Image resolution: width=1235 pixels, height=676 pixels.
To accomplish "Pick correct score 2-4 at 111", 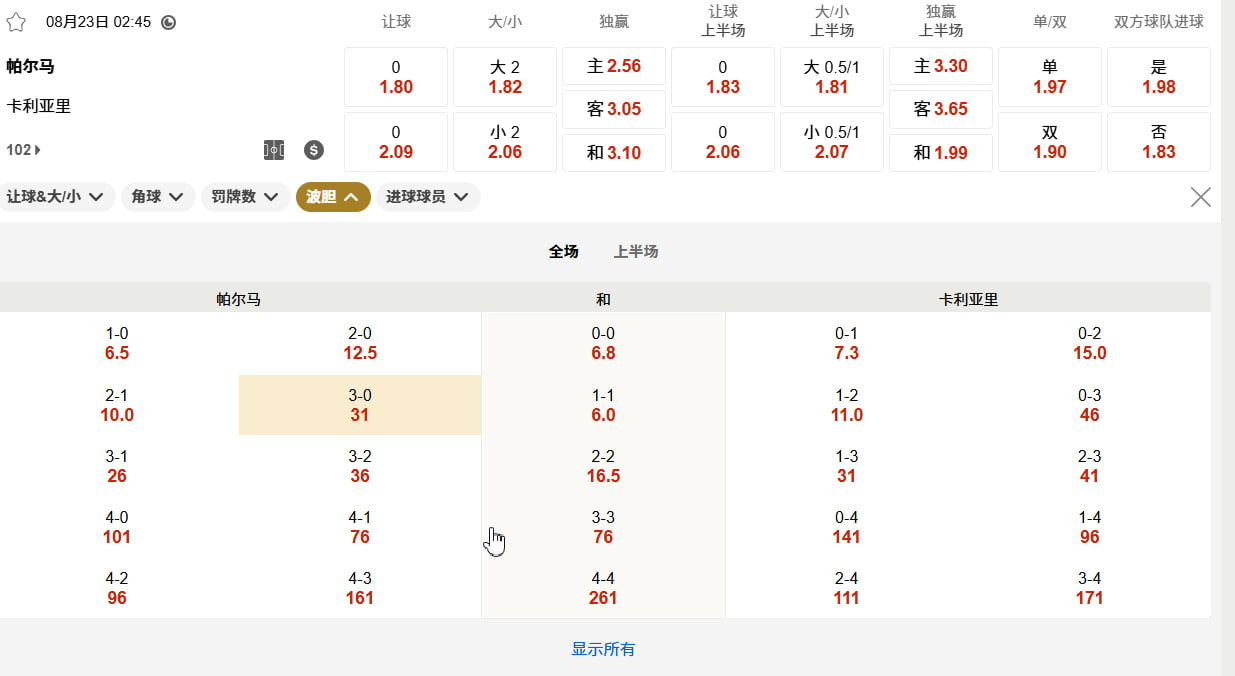I will 847,588.
